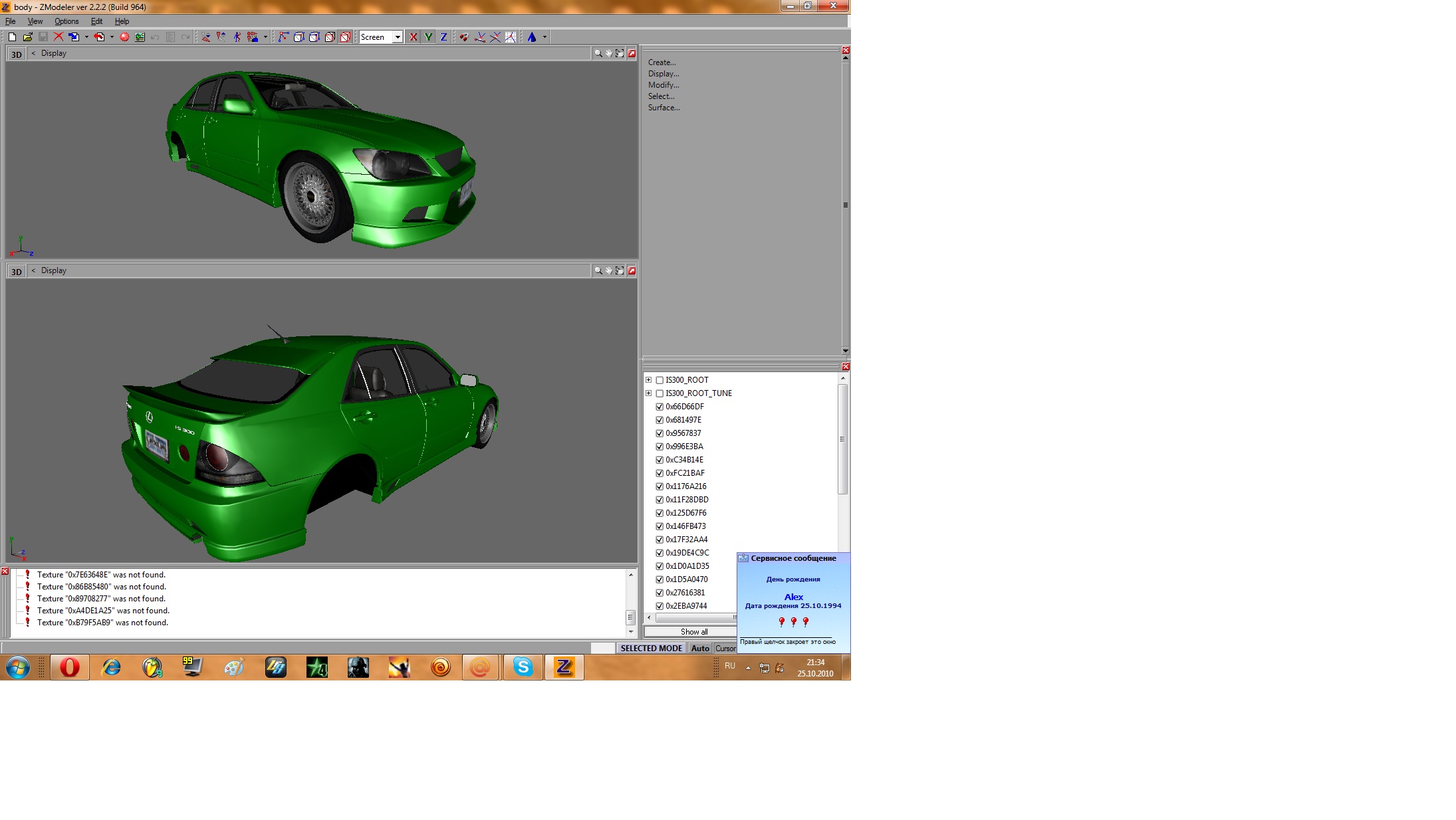Toggle the X axis constraint
Screen dimensions: 1456x820
point(414,37)
